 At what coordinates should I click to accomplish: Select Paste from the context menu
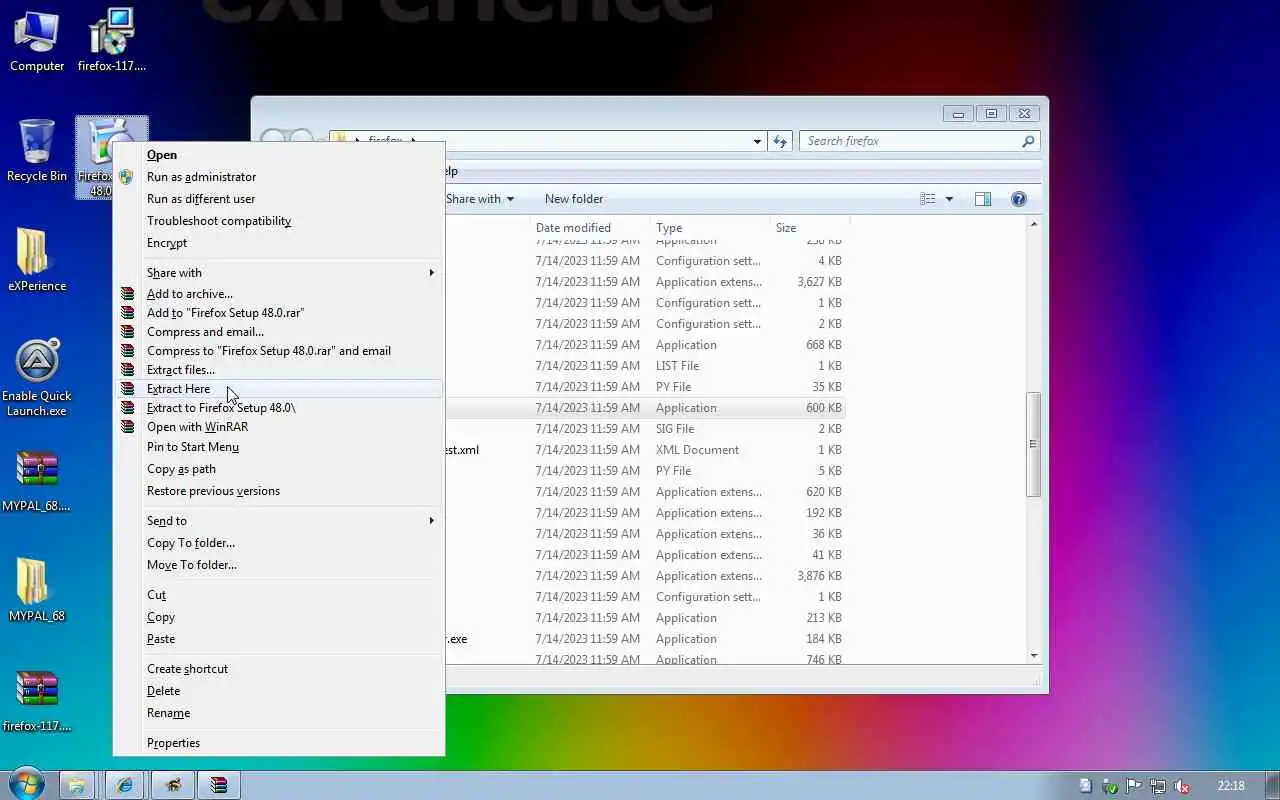(279, 639)
